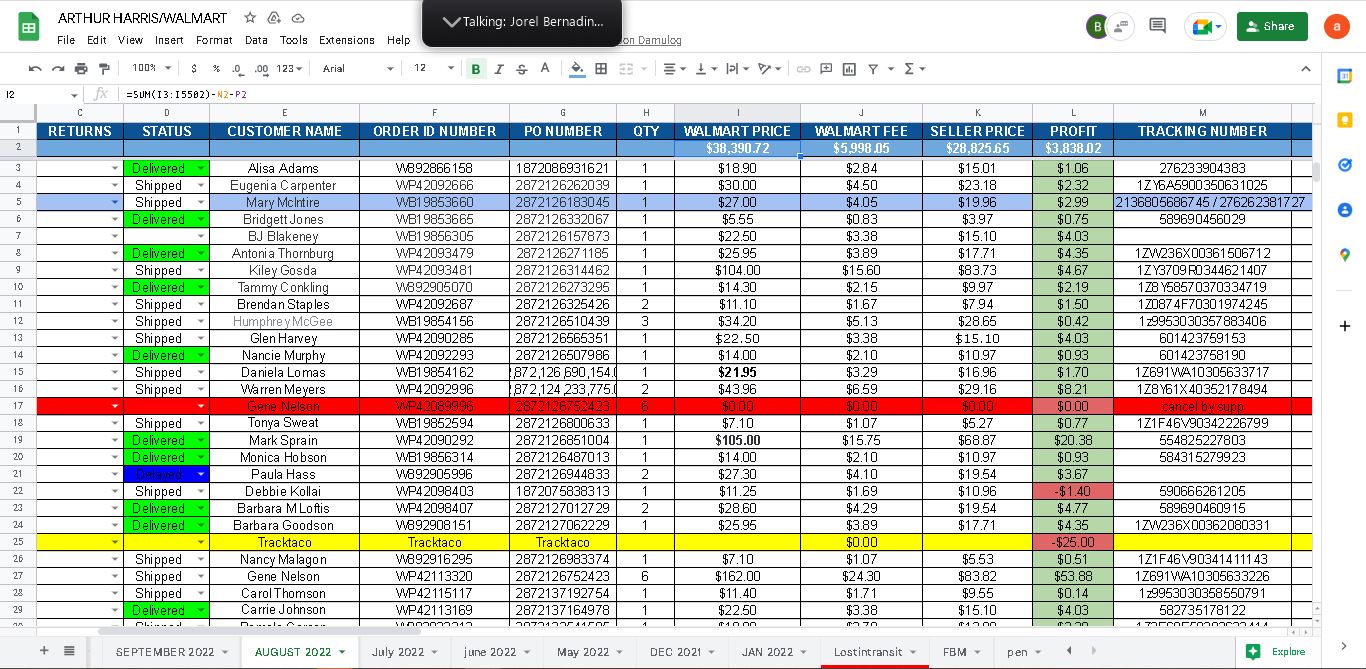Hide the menus with collapse arrow

click(x=1305, y=69)
